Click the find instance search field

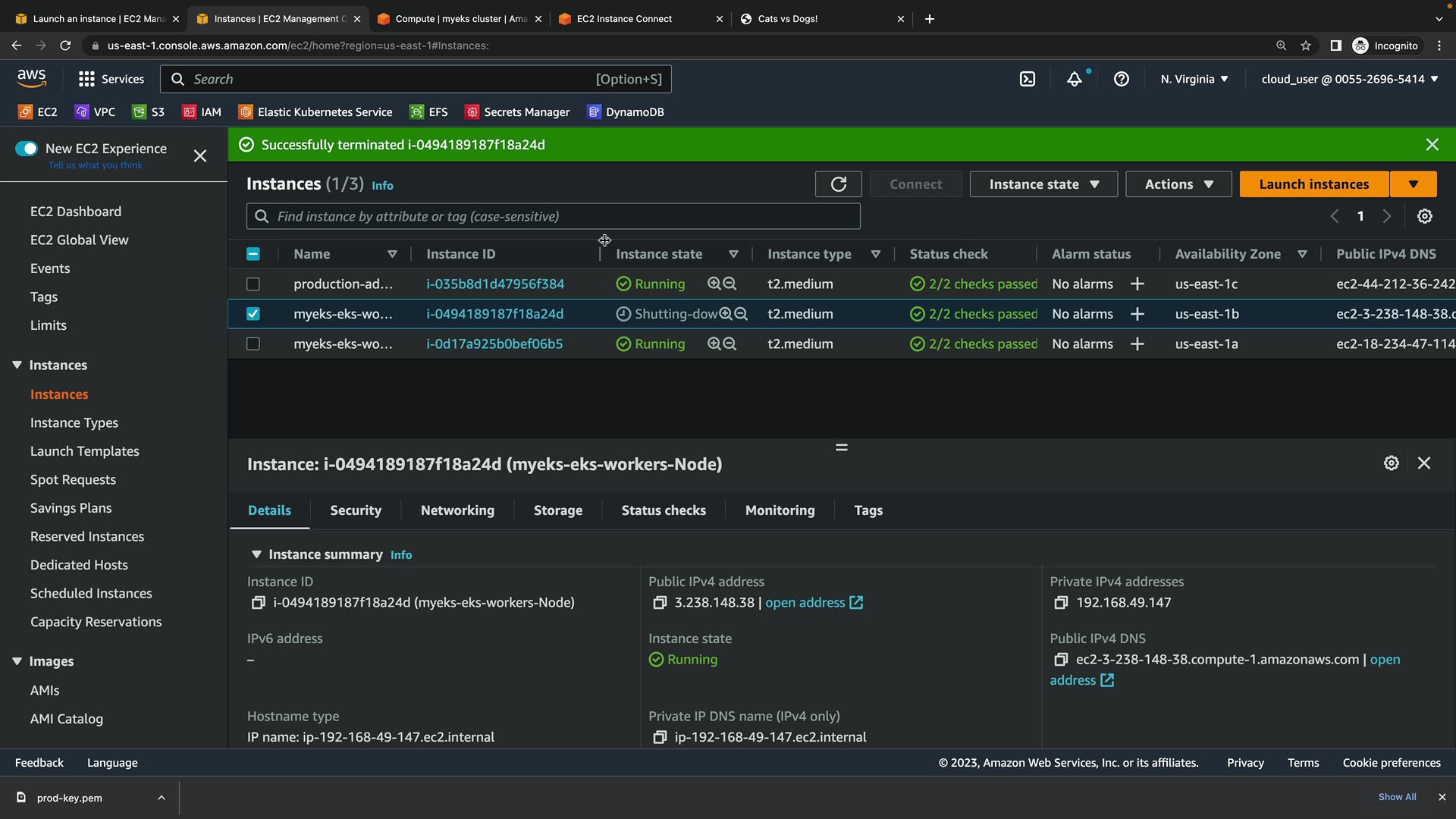(554, 217)
